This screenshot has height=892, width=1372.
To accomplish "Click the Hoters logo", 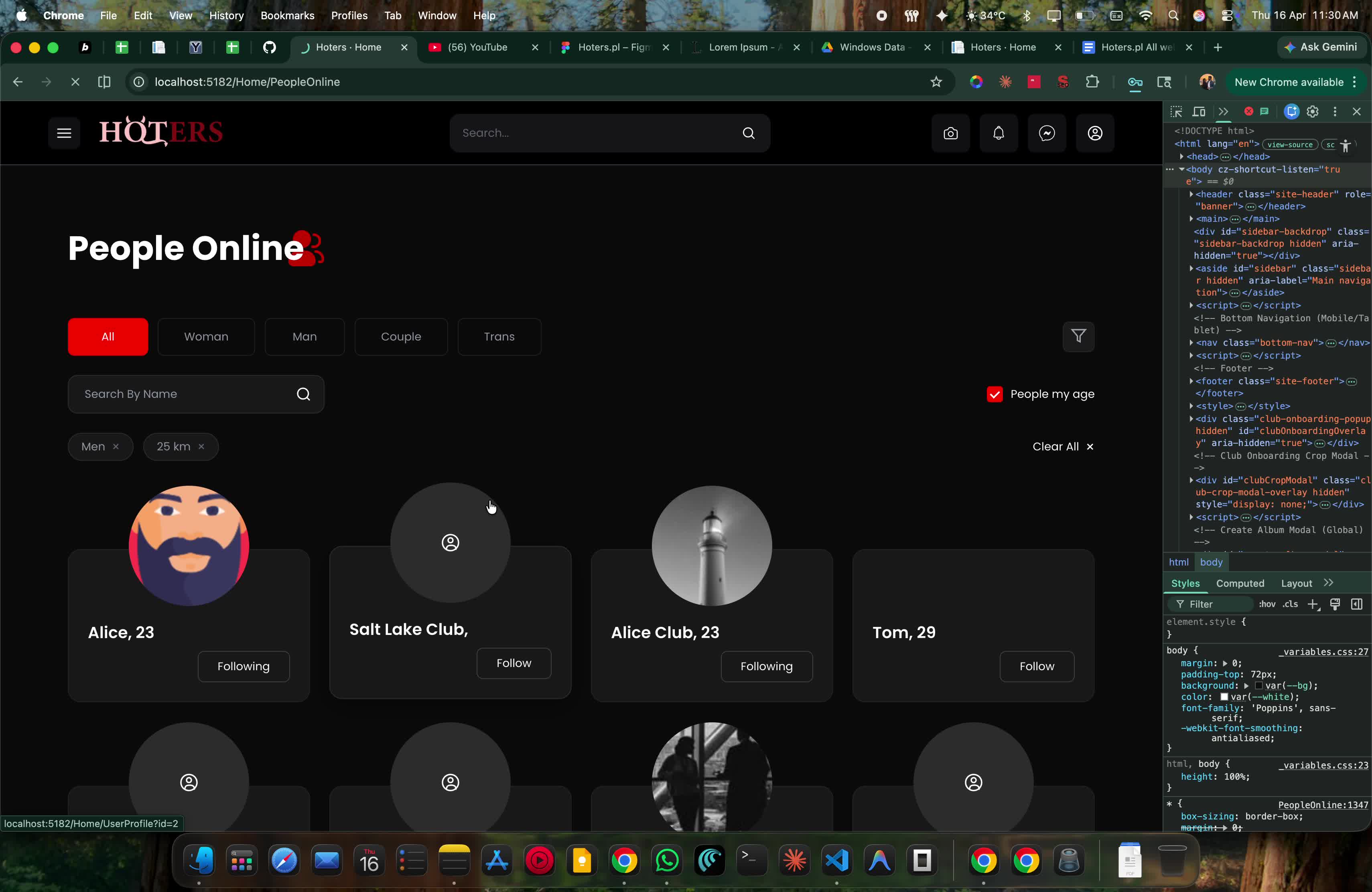I will click(x=161, y=132).
